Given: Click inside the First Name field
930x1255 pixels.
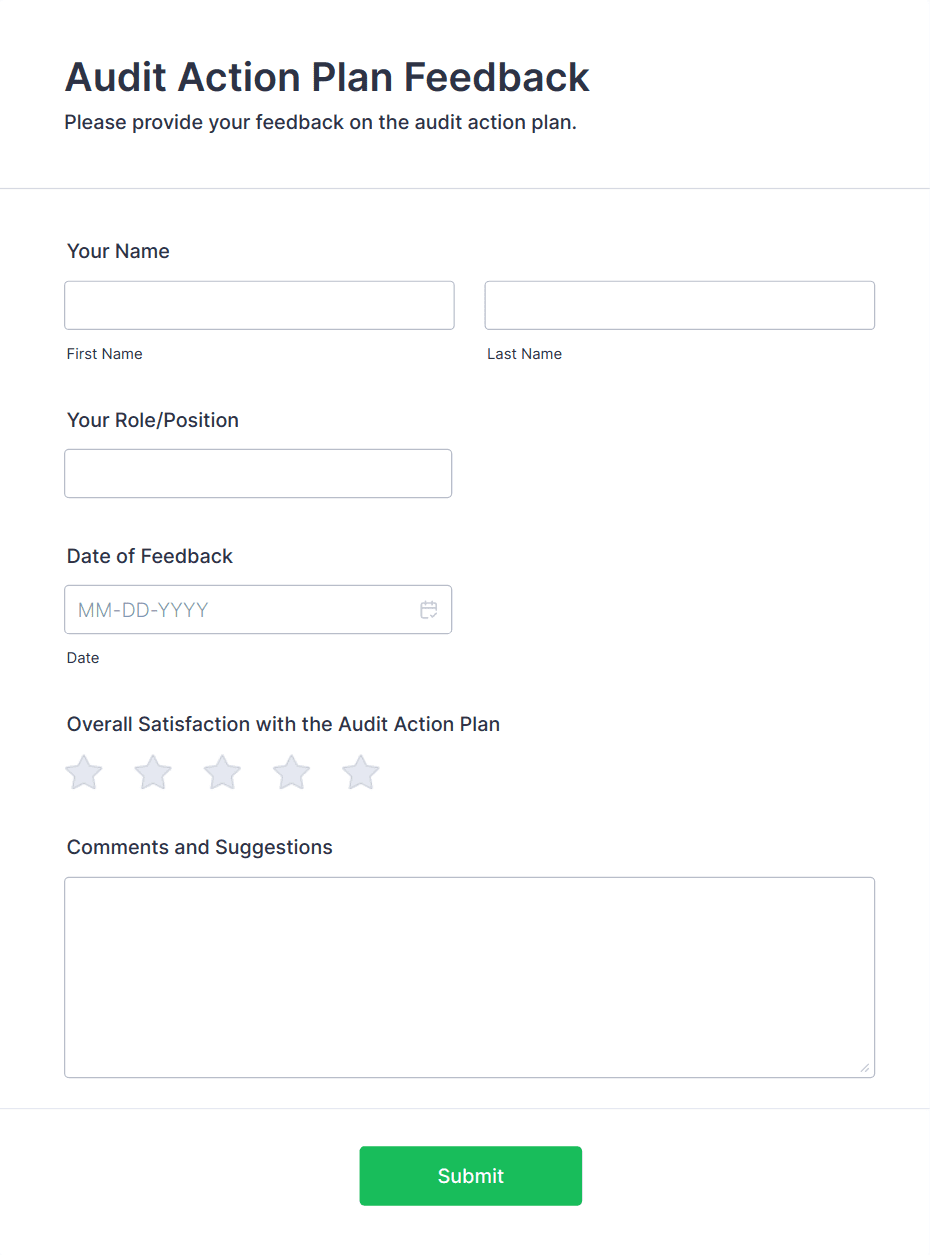Looking at the screenshot, I should (259, 305).
